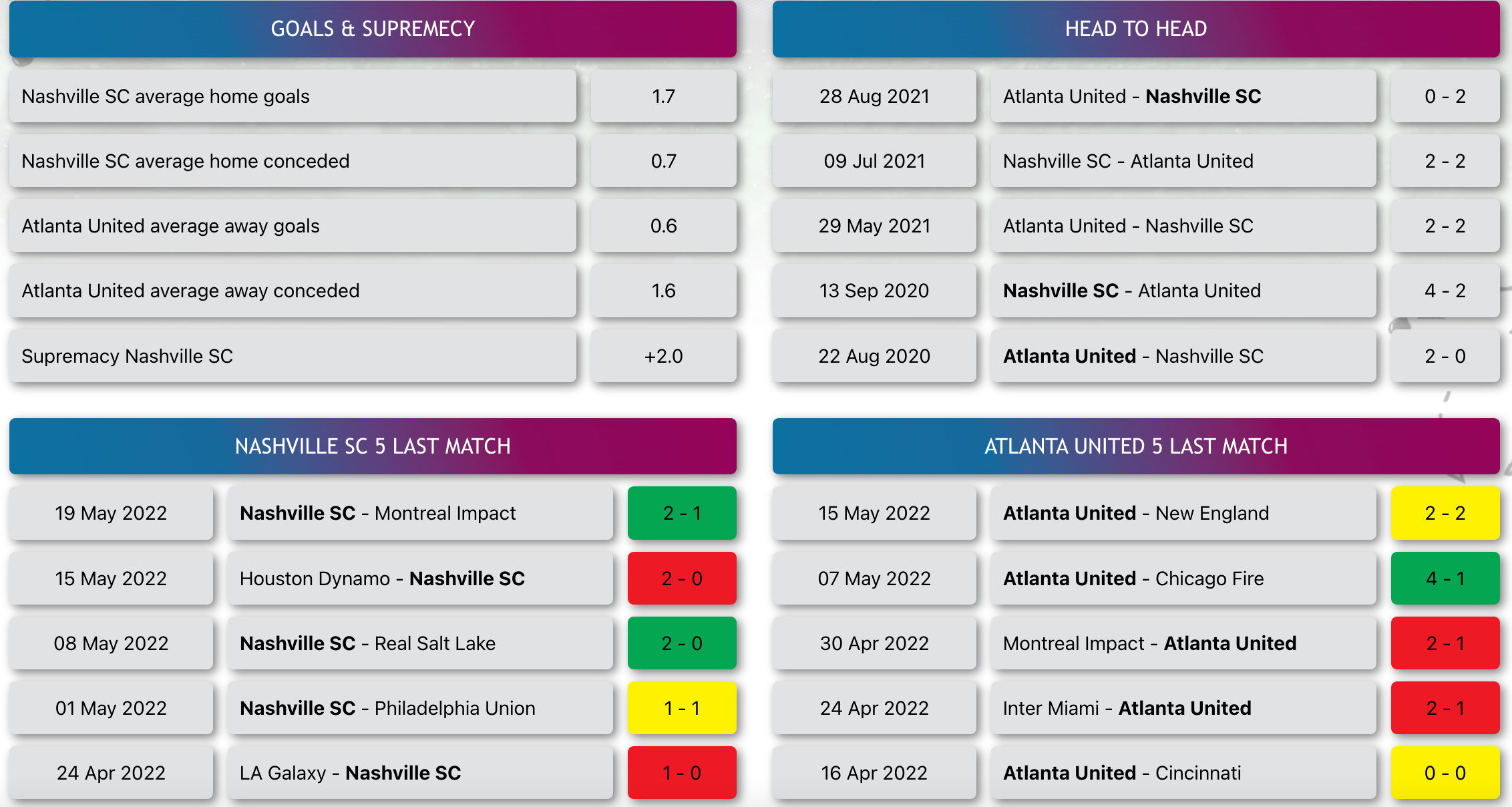The image size is (1512, 807).
Task: Select the NASHVILLE SC 5 LAST MATCH header
Action: click(x=373, y=446)
